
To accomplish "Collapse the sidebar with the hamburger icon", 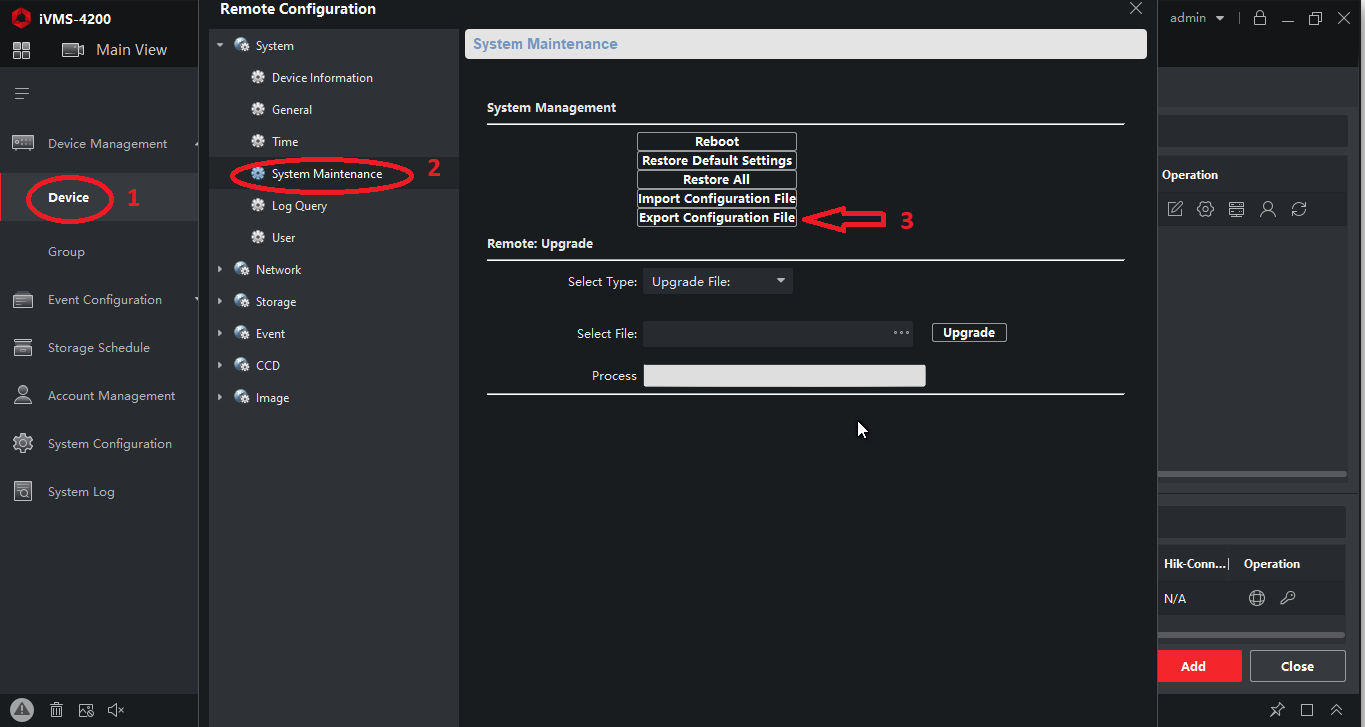I will (21, 94).
